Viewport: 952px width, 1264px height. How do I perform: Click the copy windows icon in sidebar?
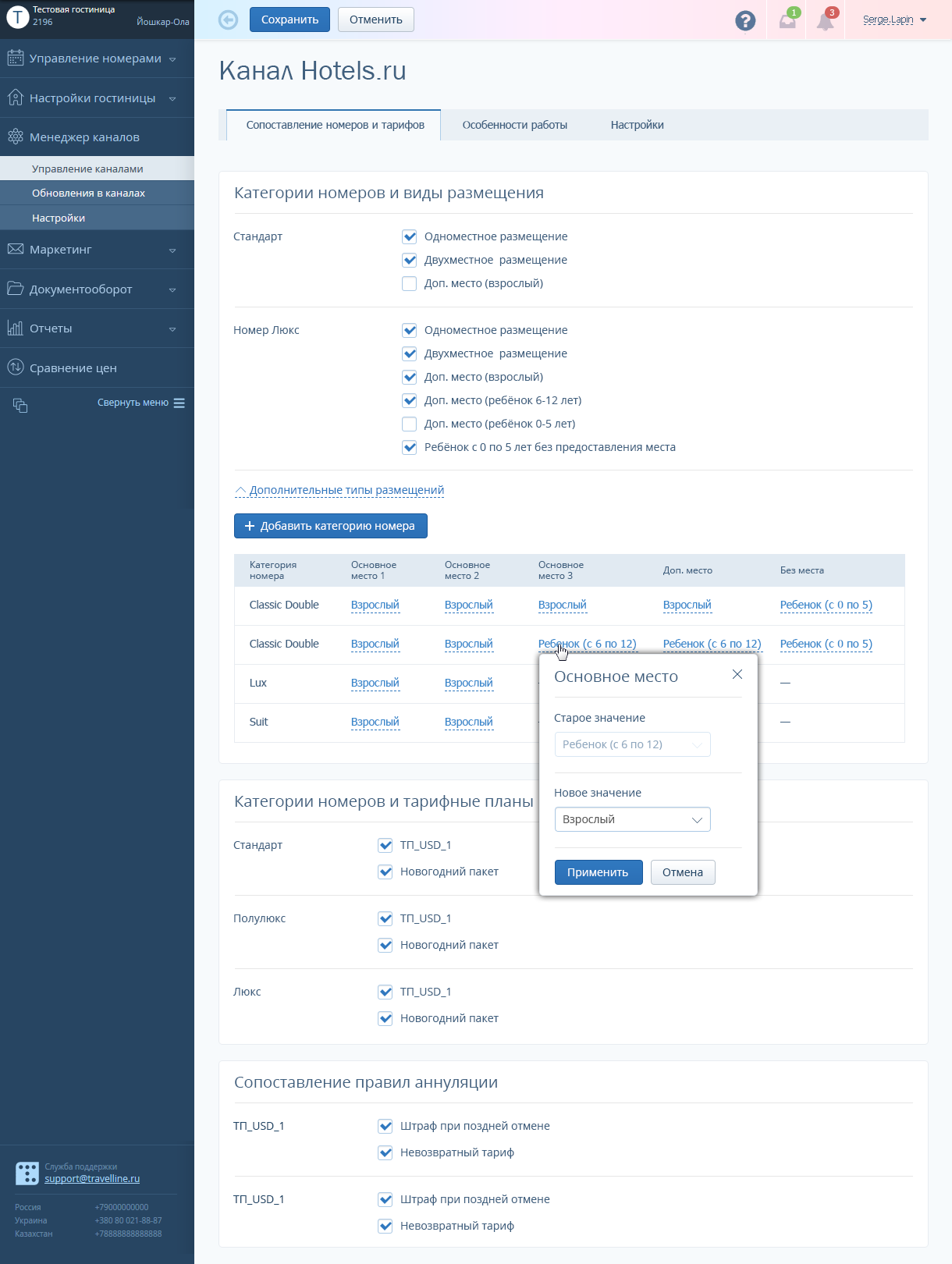tap(20, 405)
